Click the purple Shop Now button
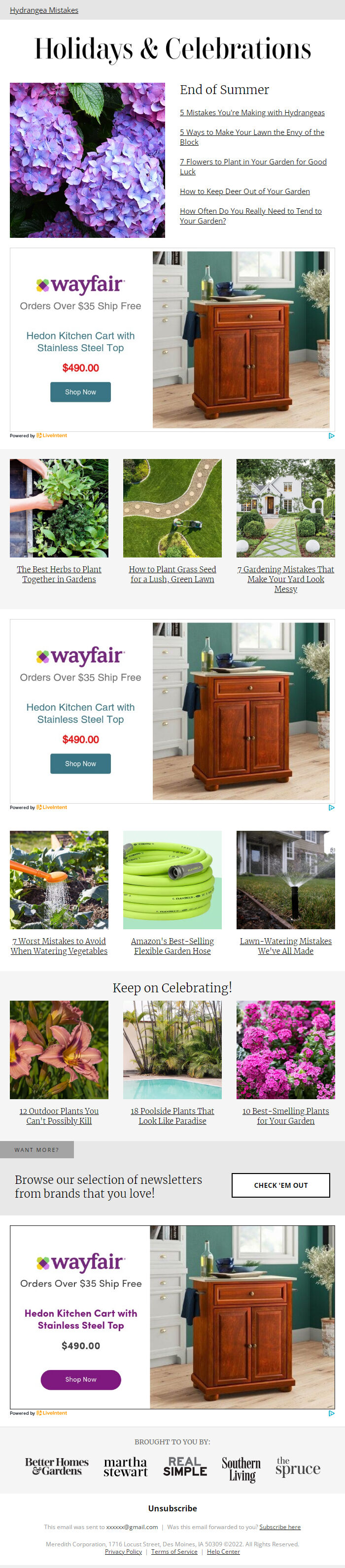The height and width of the screenshot is (1568, 345). point(80,1379)
